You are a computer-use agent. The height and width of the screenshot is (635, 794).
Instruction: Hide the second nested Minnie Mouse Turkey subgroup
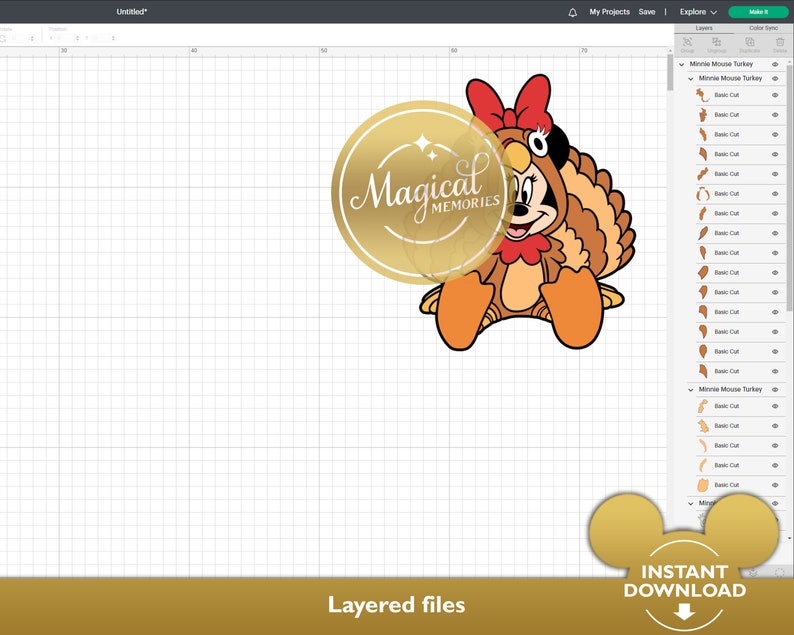(x=775, y=389)
